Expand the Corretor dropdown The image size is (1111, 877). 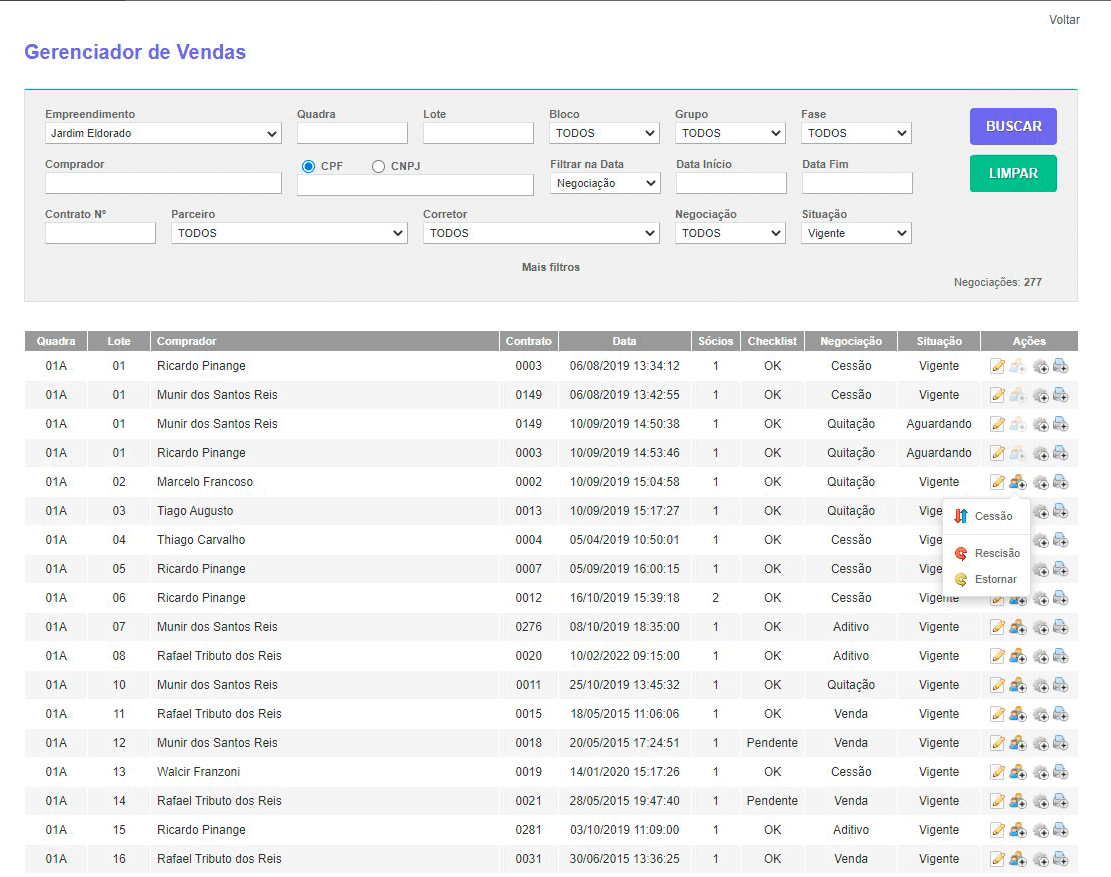pos(541,233)
